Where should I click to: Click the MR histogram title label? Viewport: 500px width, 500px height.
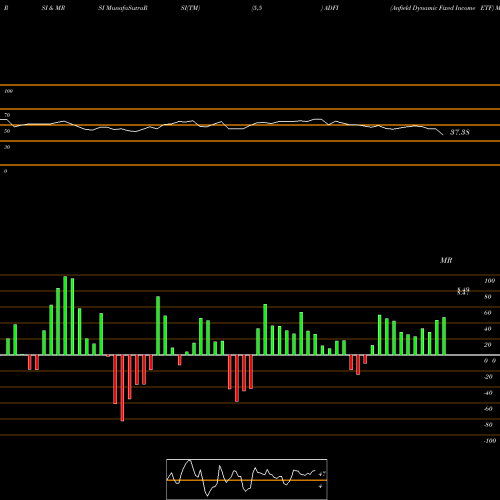[446, 260]
